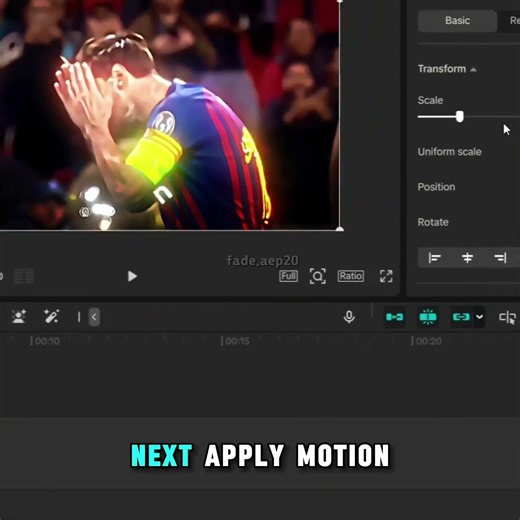The image size is (520, 520).
Task: Open the linkage options dropdown arrow
Action: click(479, 317)
